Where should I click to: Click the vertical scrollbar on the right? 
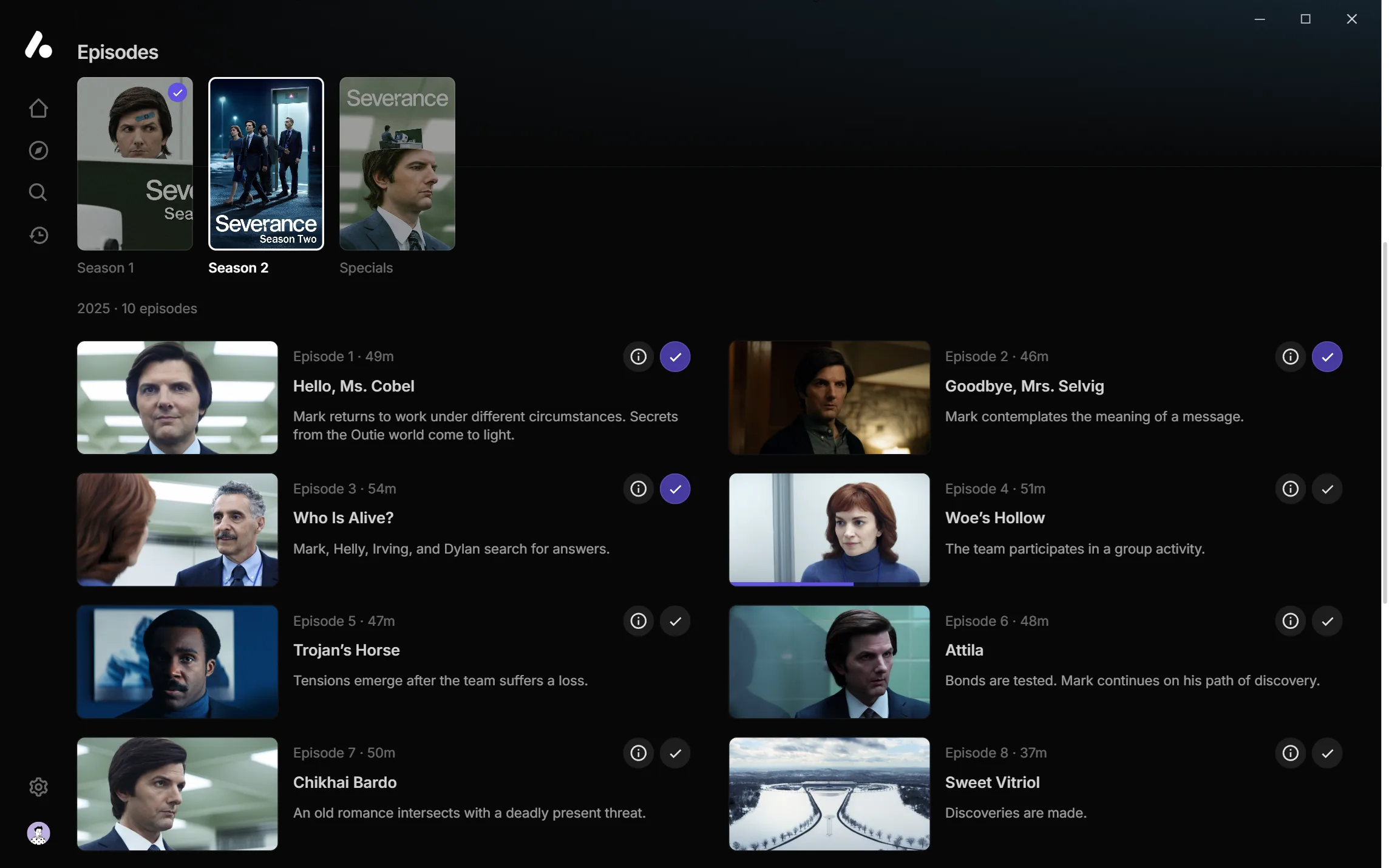point(1385,422)
